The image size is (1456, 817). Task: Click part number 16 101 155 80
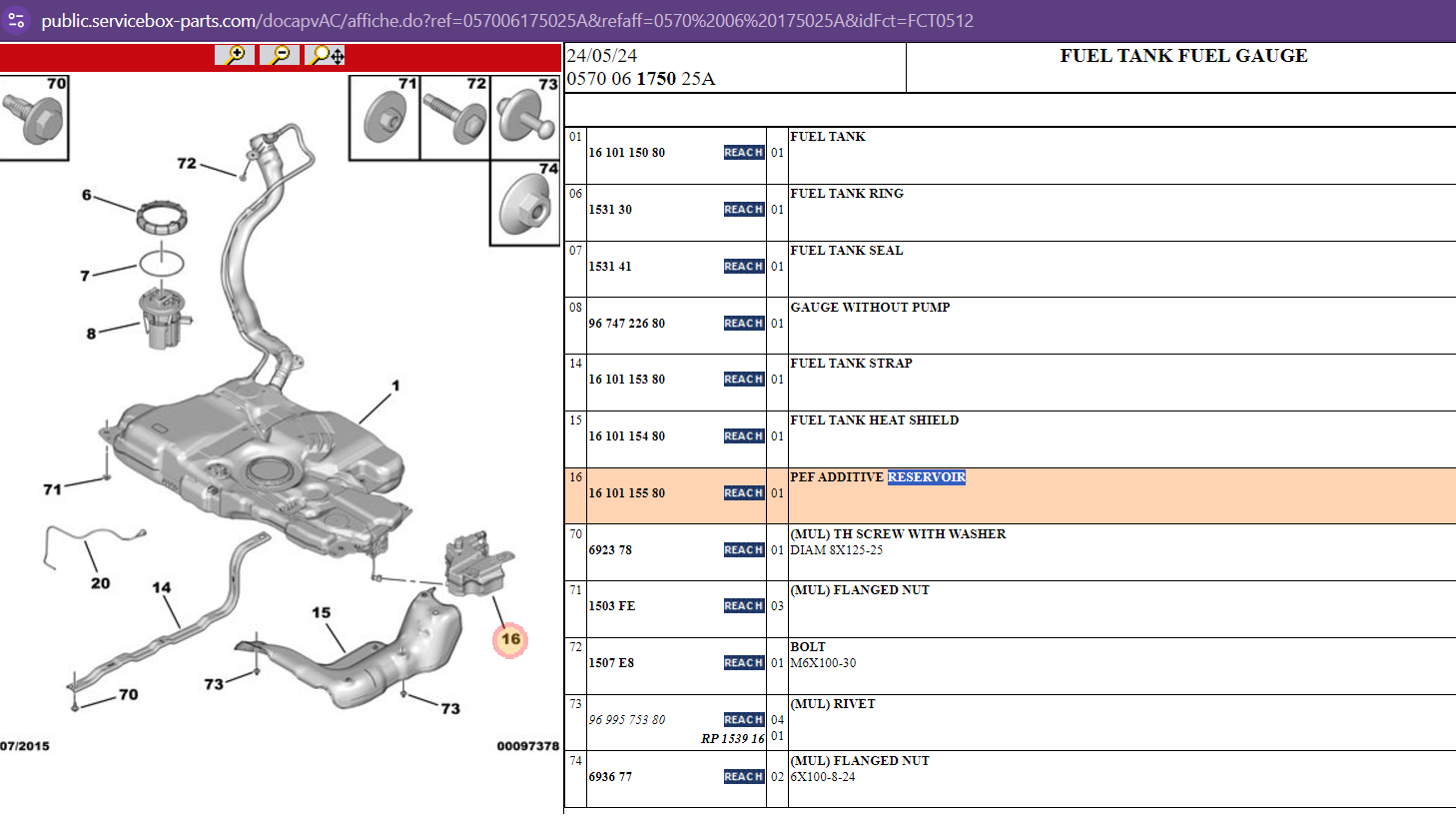(626, 493)
